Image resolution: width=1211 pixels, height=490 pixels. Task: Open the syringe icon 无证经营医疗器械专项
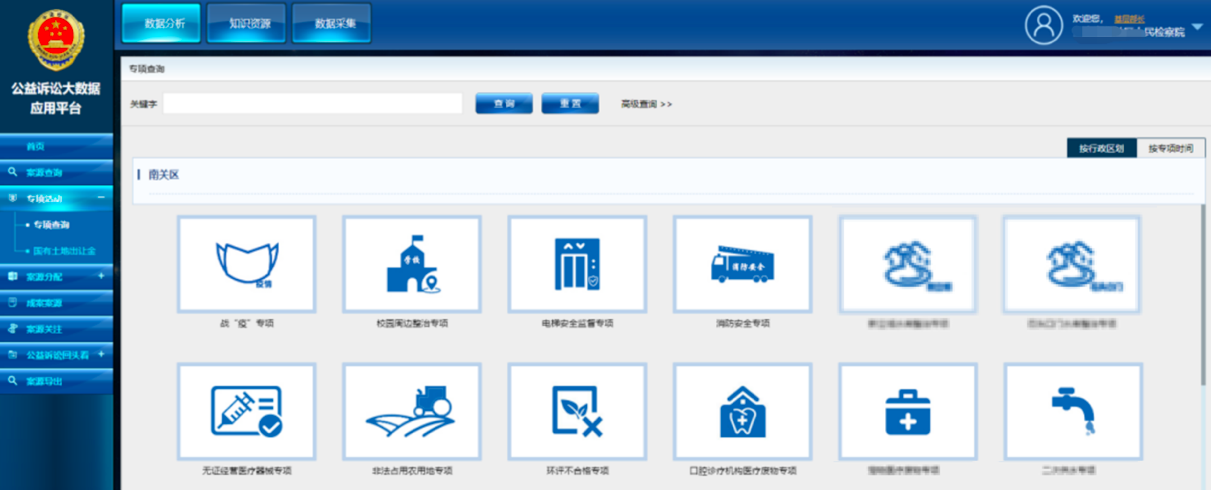tap(245, 411)
